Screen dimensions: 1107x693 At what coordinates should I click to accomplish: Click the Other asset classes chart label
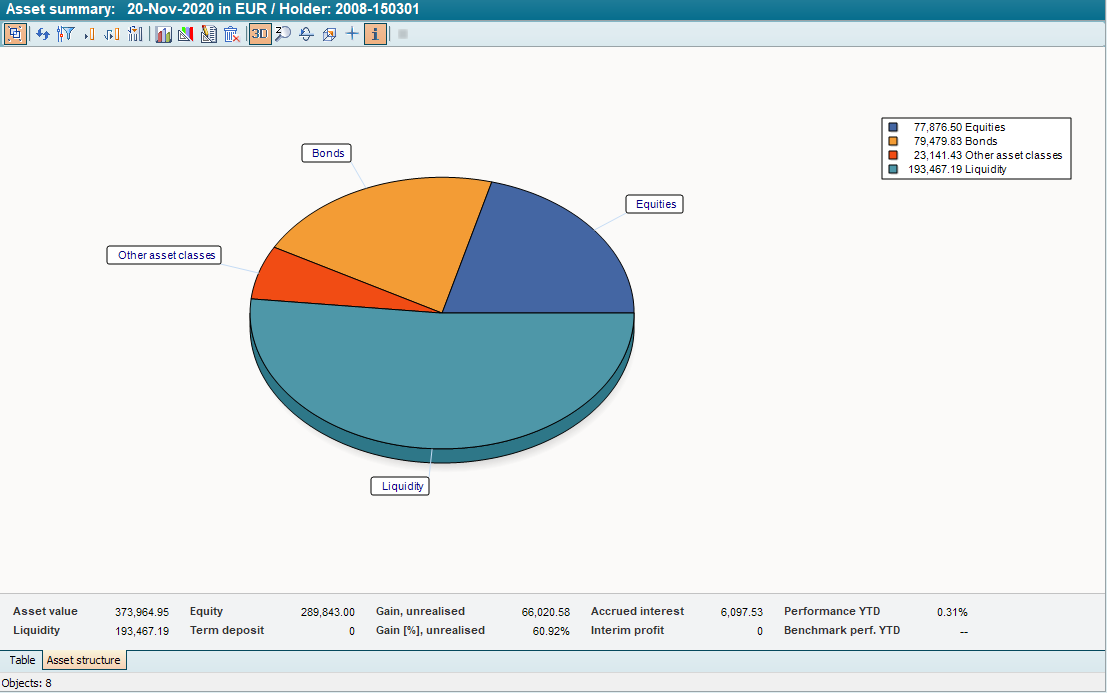coord(166,255)
